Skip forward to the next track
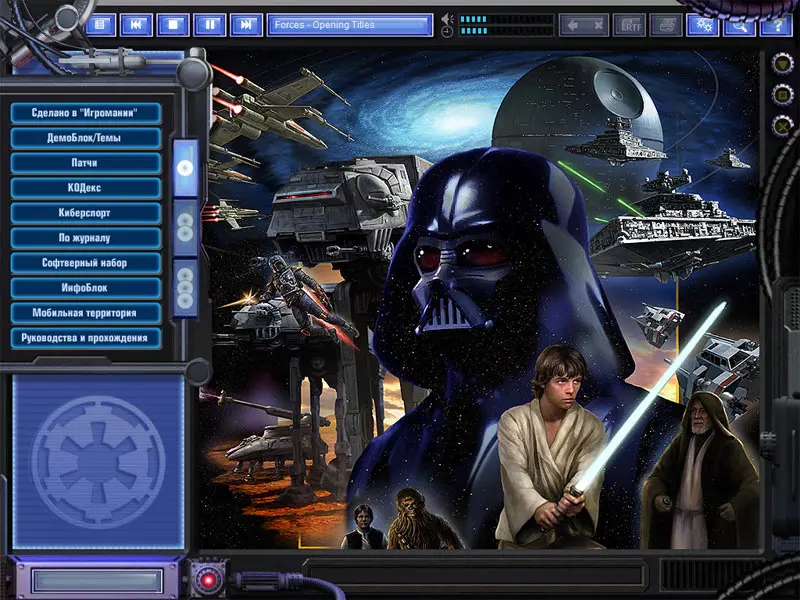This screenshot has width=800, height=600. click(x=246, y=24)
